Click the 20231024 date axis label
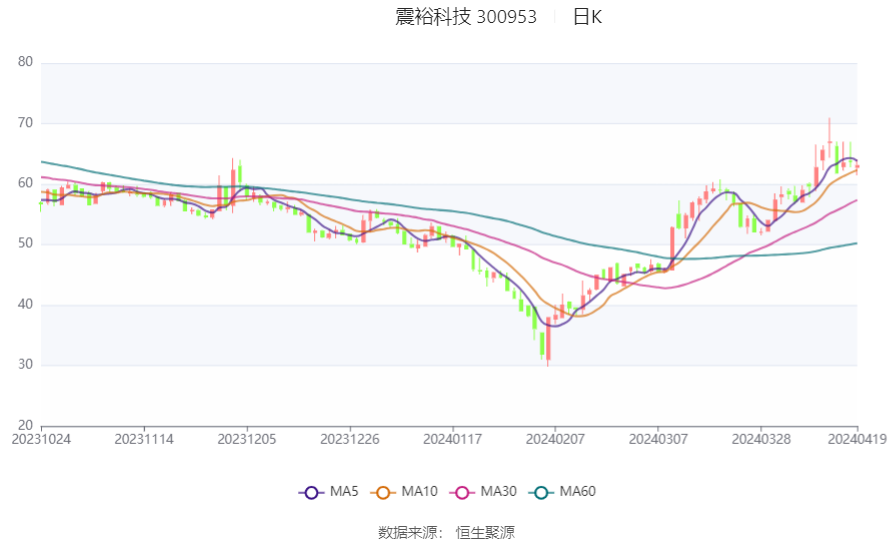 [41, 440]
